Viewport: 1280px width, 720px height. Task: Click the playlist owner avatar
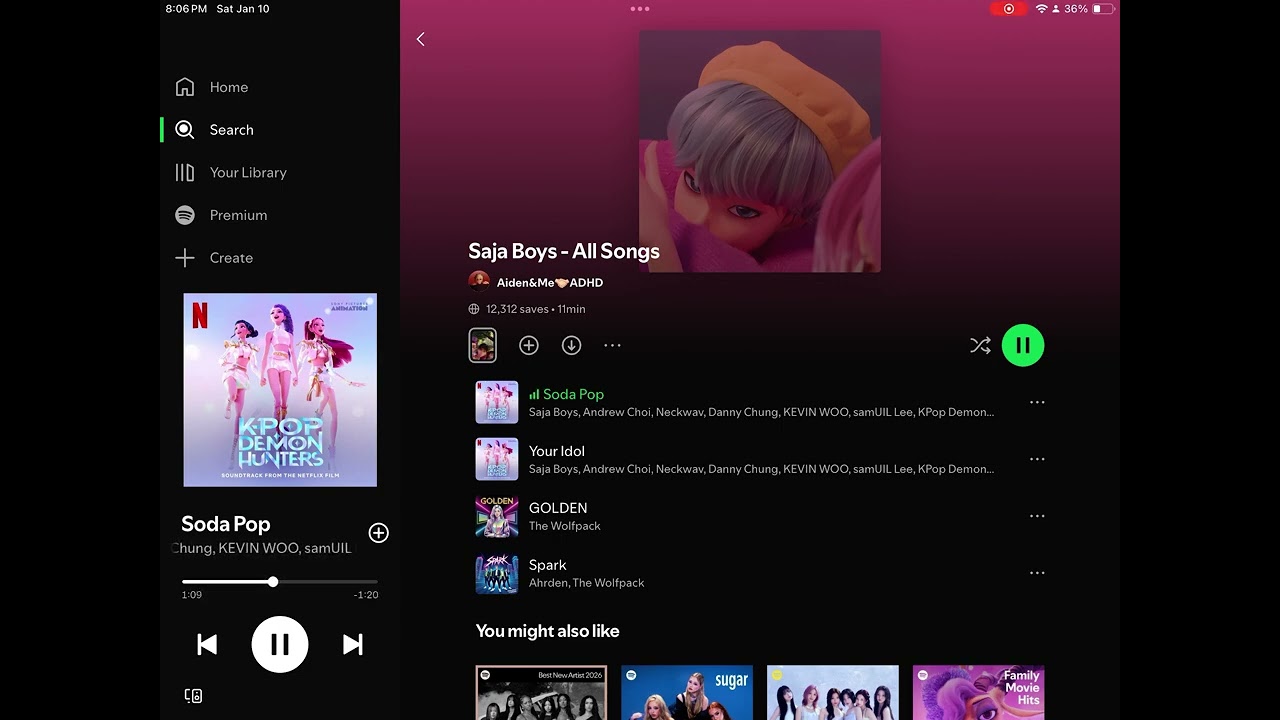click(x=479, y=281)
